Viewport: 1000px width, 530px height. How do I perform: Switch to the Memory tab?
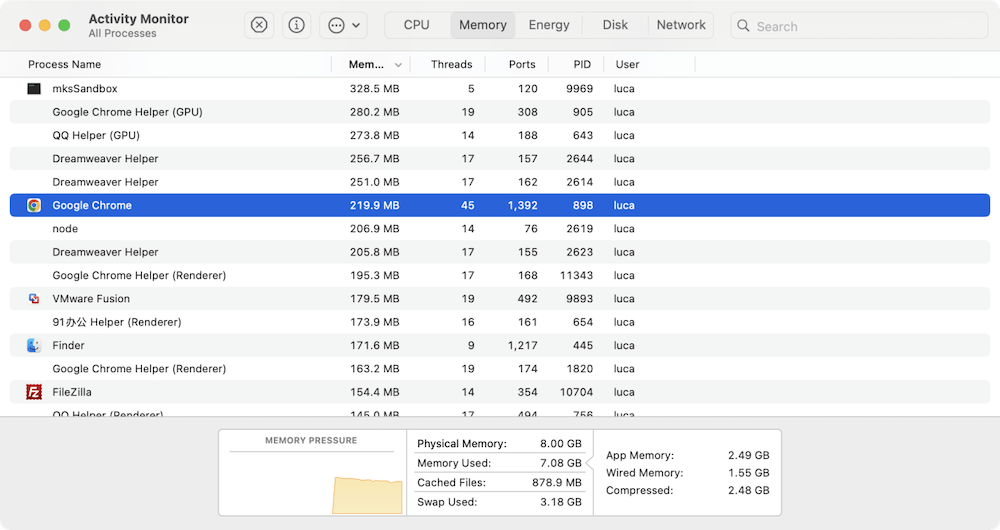pyautogui.click(x=483, y=25)
